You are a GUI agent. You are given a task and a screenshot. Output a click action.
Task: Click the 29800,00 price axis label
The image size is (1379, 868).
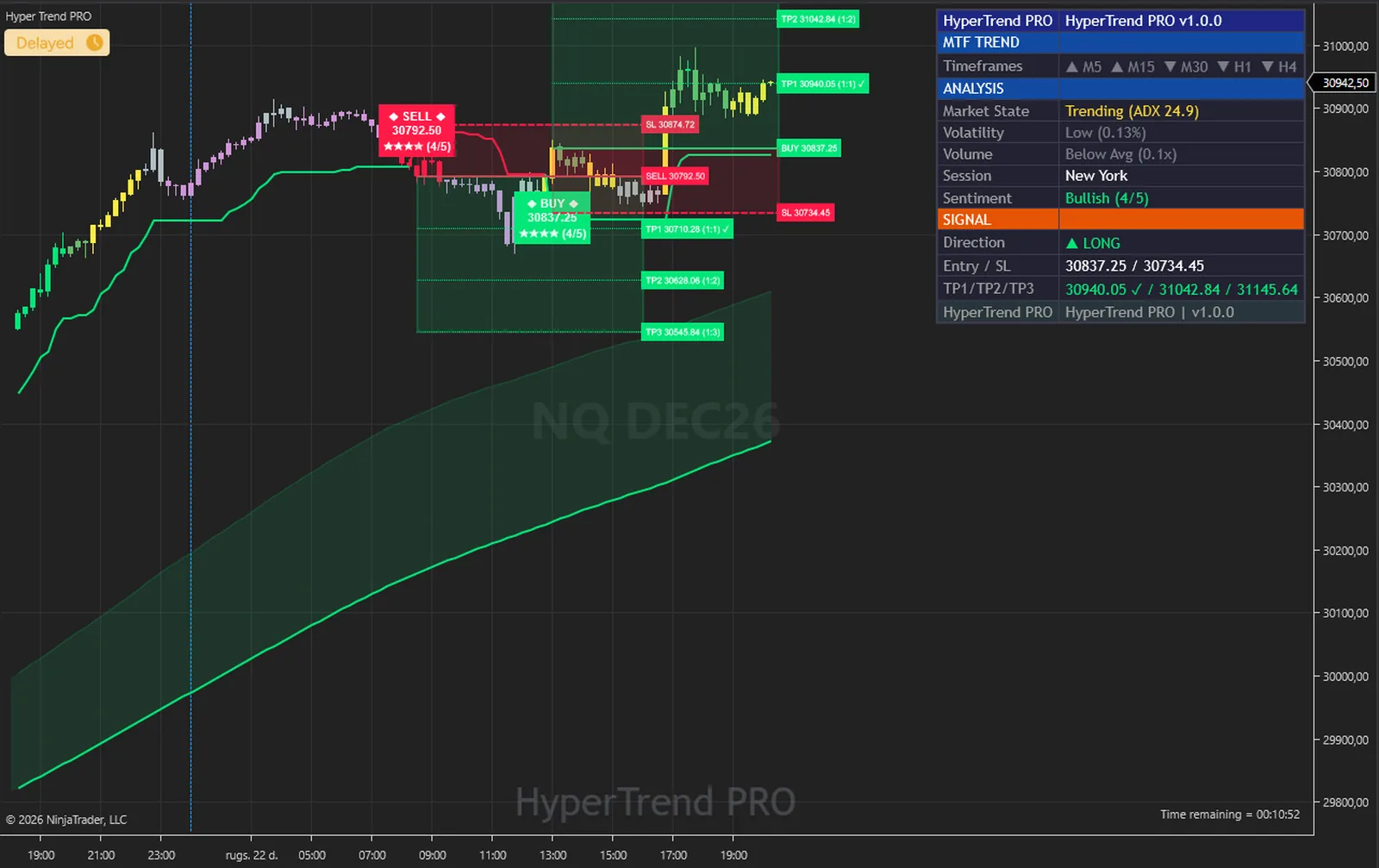[x=1345, y=802]
